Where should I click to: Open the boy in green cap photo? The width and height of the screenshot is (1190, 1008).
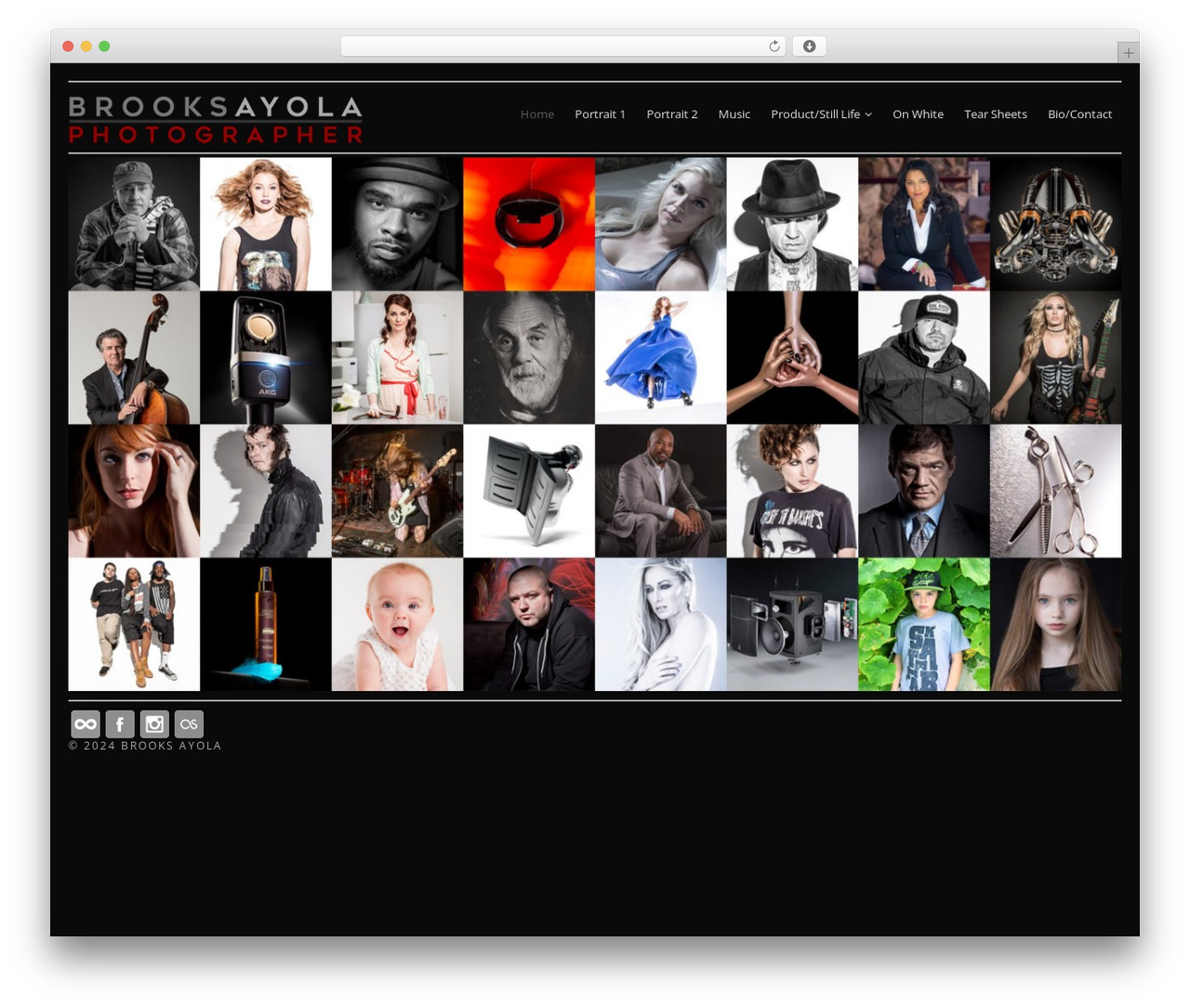pos(924,625)
